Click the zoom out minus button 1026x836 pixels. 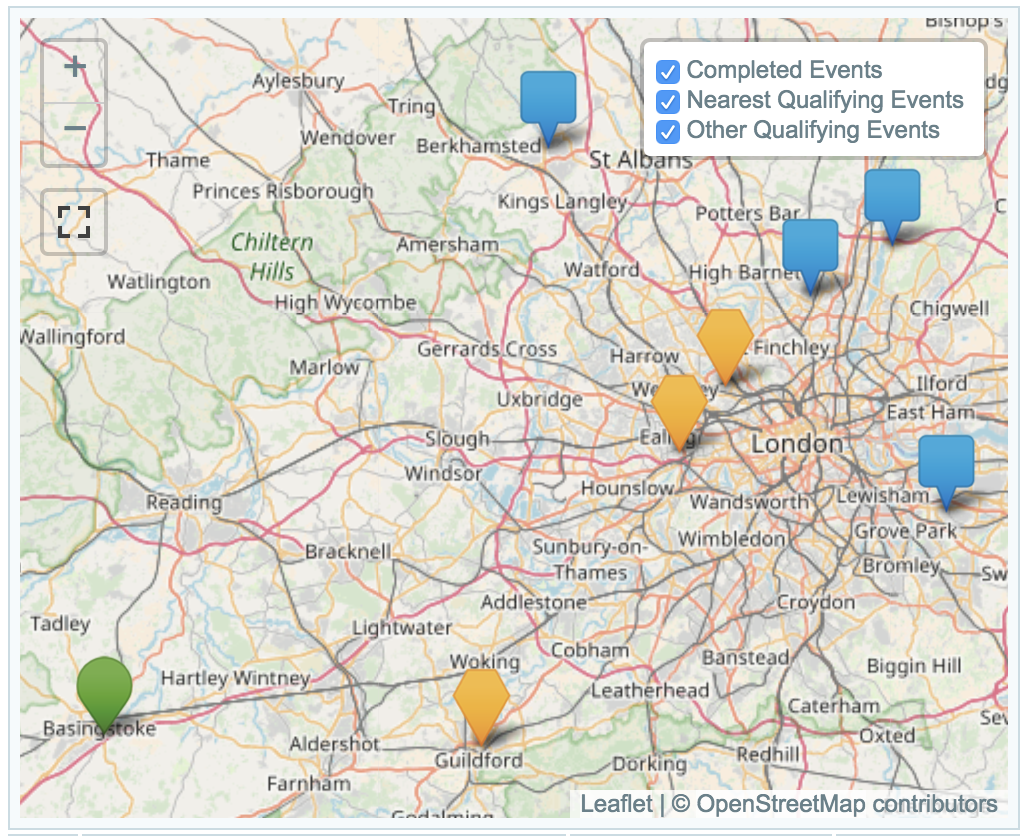click(74, 130)
